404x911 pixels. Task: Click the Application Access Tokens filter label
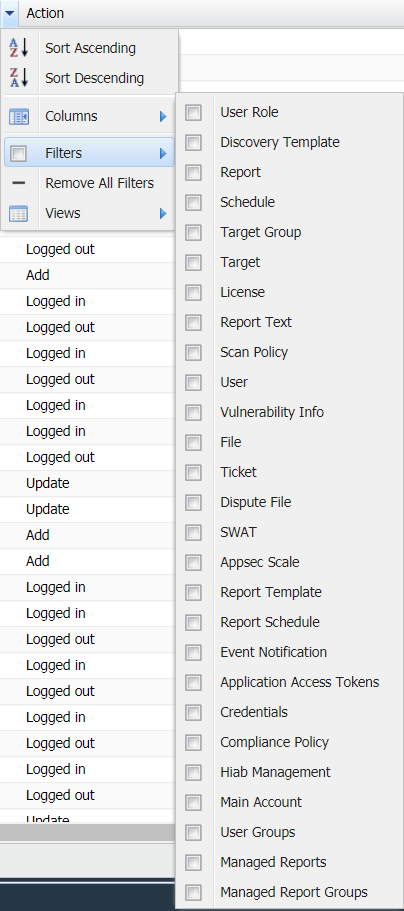299,682
